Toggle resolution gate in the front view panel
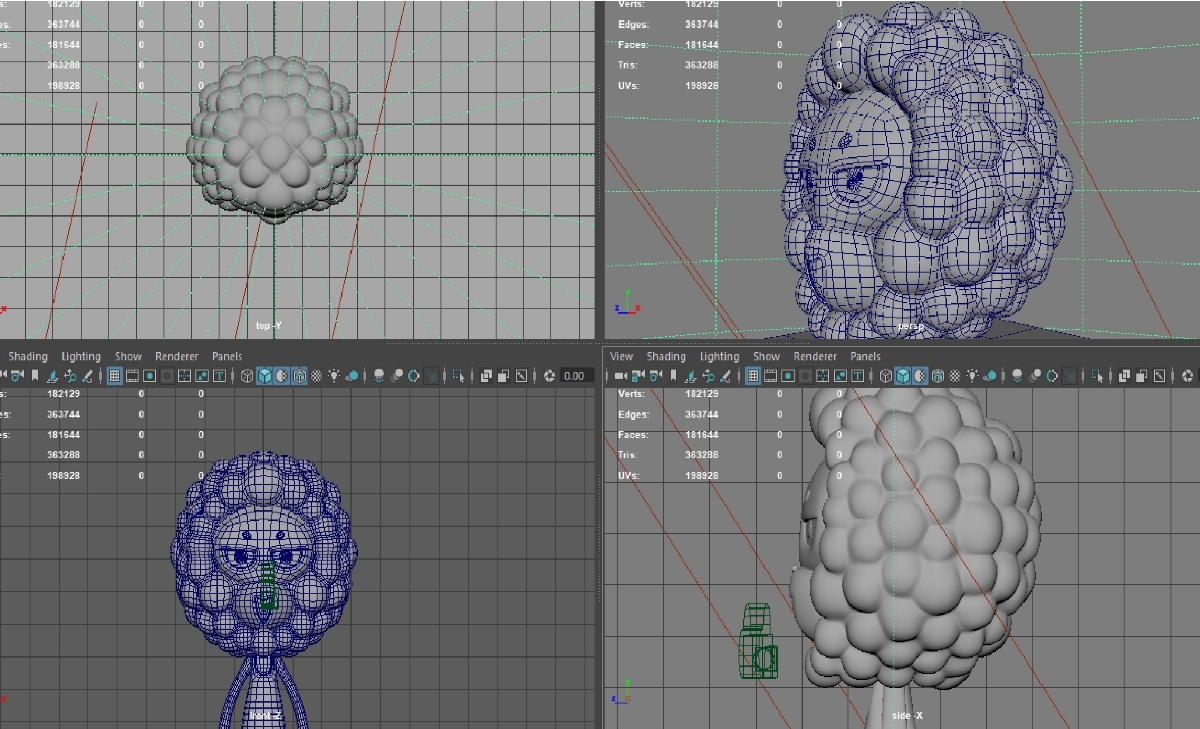 click(150, 376)
